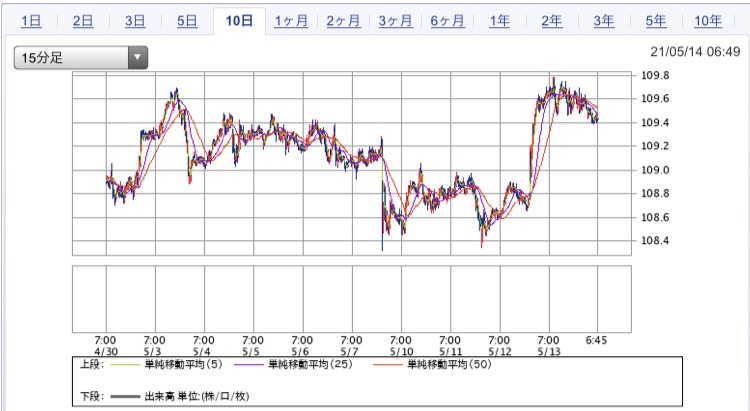Click the active 10日 tab
The image size is (750, 411).
tap(239, 21)
